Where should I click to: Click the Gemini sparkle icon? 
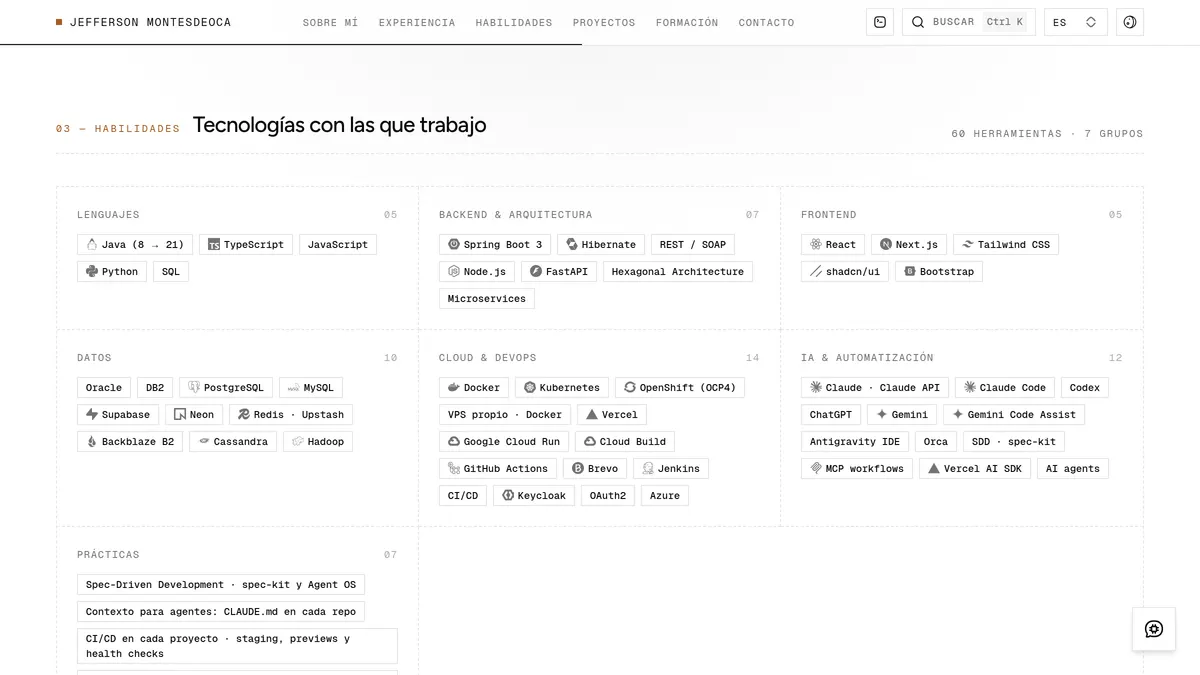pos(882,414)
